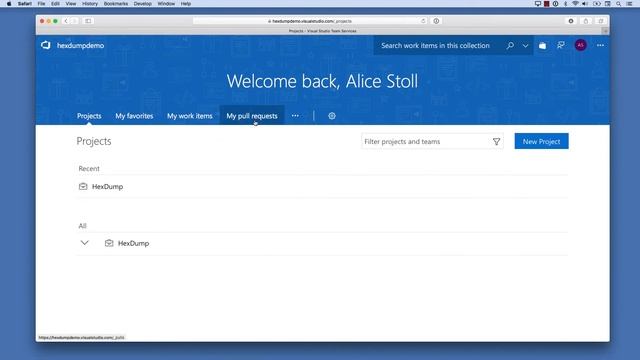This screenshot has width=640, height=360.
Task: Expand the search type dropdown chevron
Action: coord(525,46)
